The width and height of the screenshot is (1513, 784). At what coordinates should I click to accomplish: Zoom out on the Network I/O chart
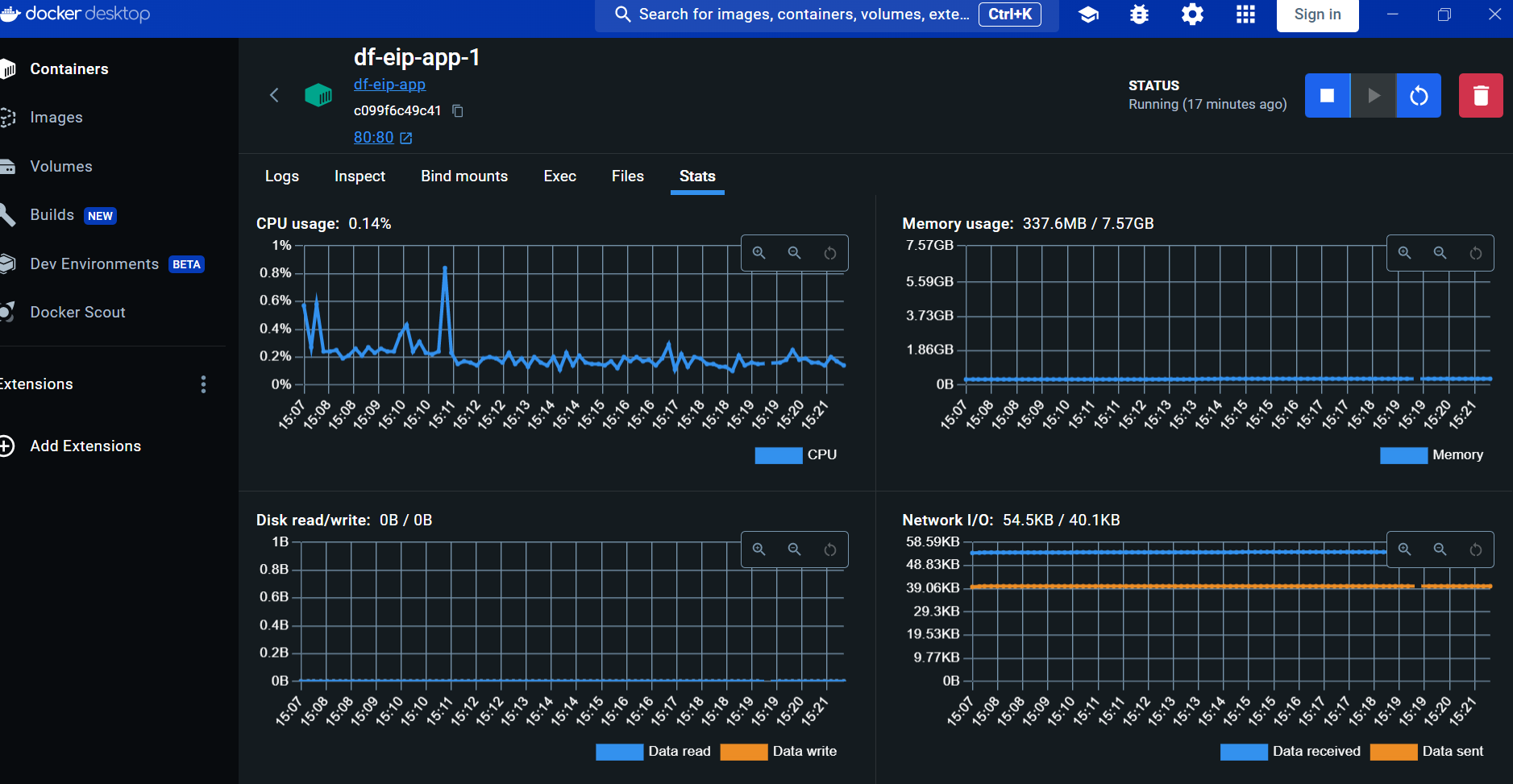point(1440,550)
